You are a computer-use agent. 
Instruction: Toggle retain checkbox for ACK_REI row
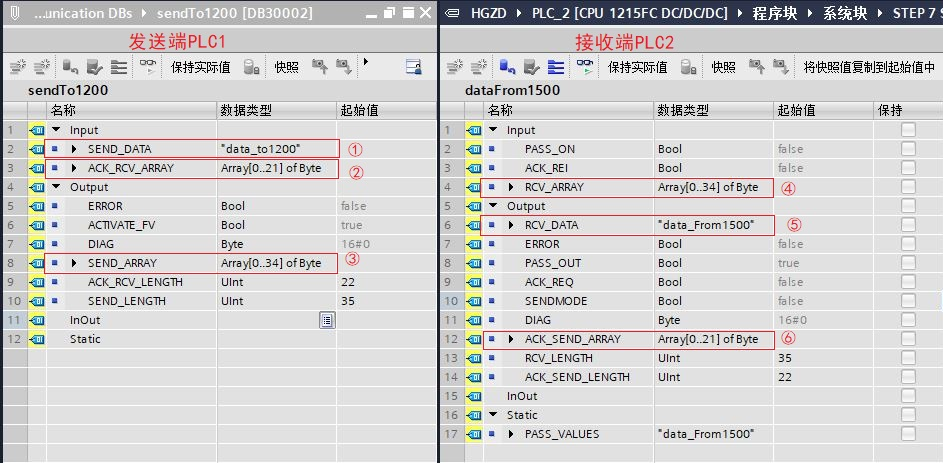(x=908, y=168)
